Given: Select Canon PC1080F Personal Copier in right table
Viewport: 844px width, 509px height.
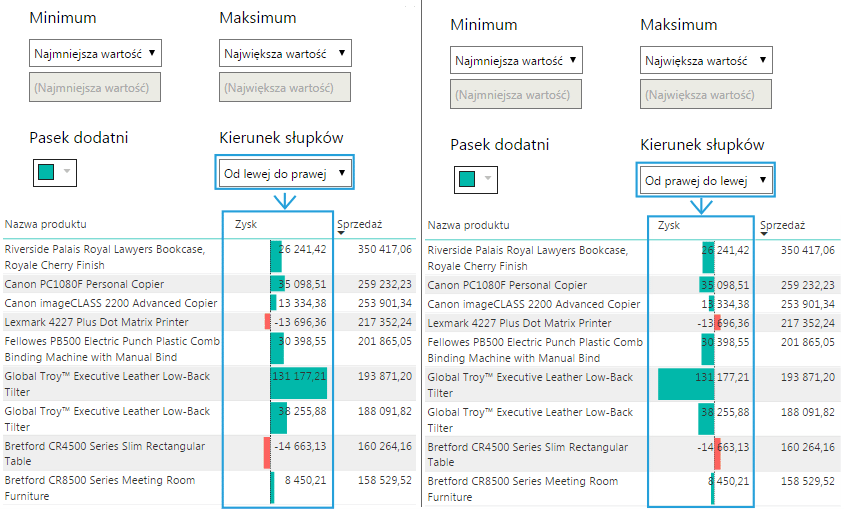Looking at the screenshot, I should coord(507,285).
